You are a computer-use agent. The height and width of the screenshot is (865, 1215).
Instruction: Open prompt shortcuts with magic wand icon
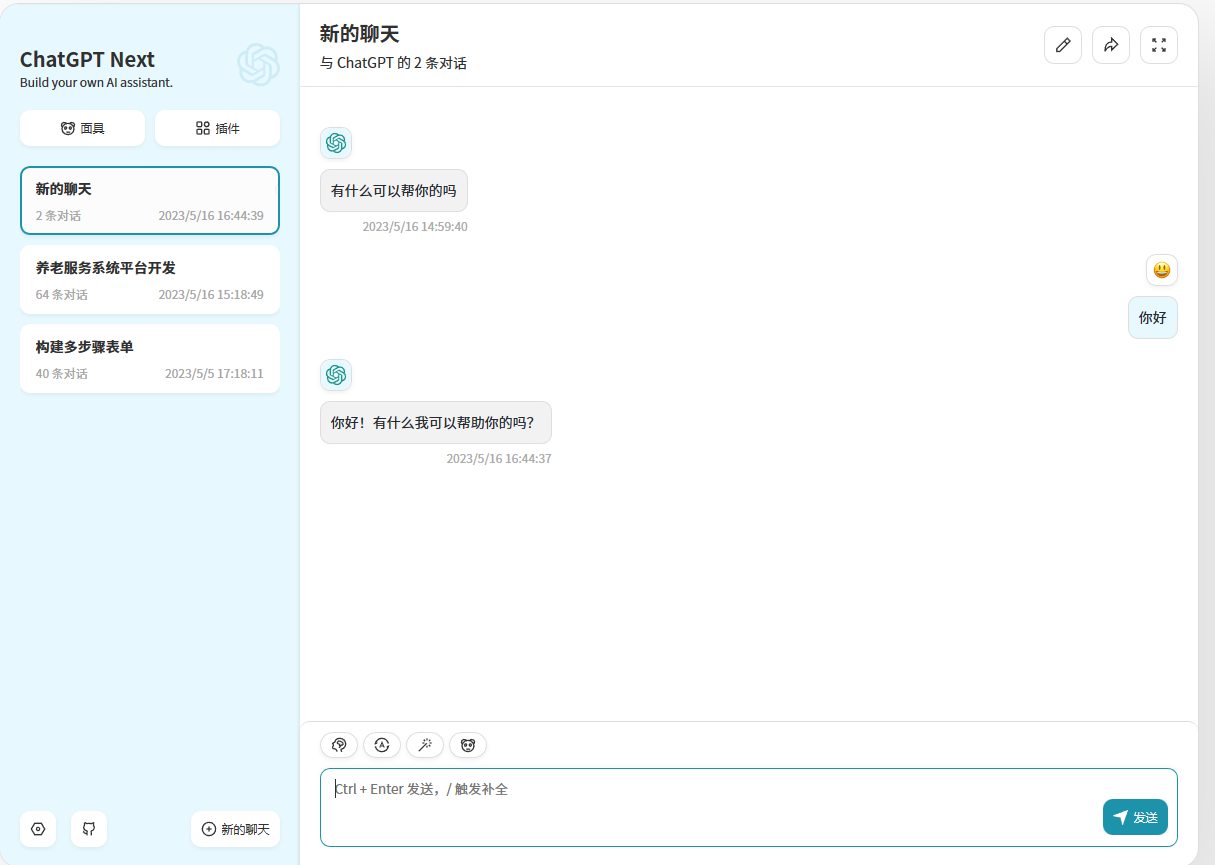point(425,745)
